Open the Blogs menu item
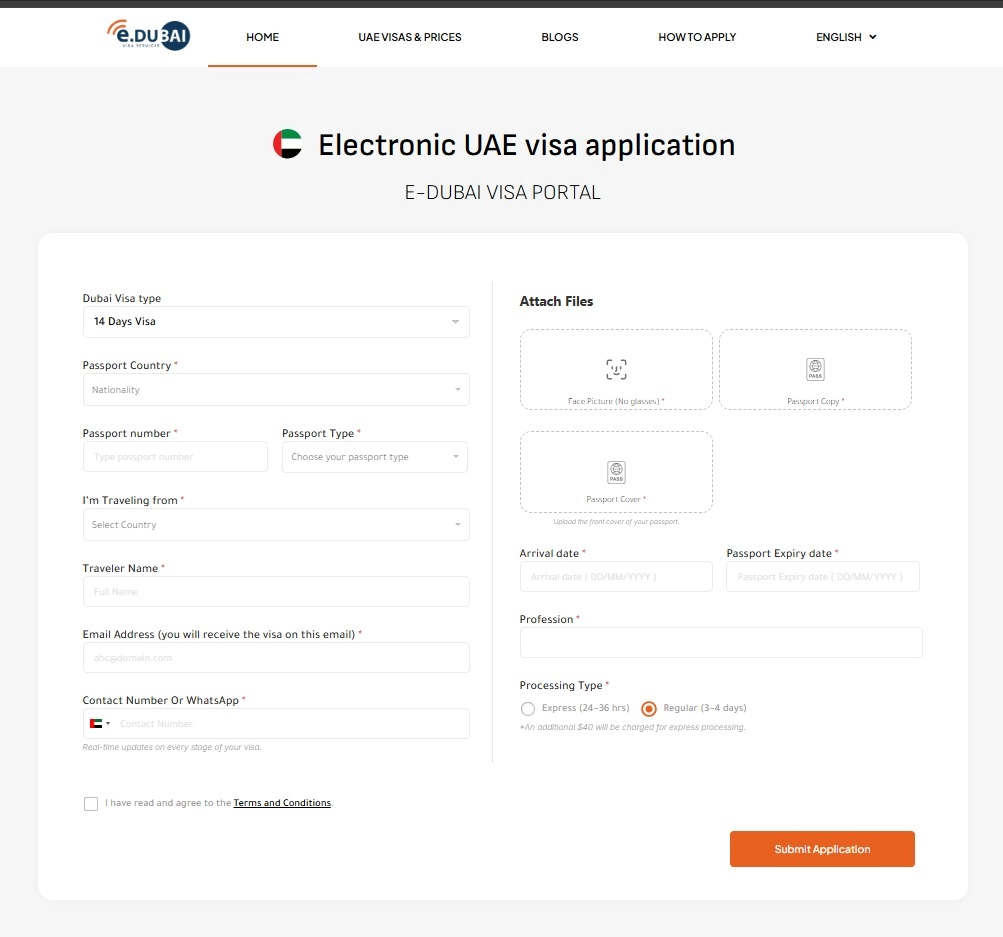 coord(560,37)
